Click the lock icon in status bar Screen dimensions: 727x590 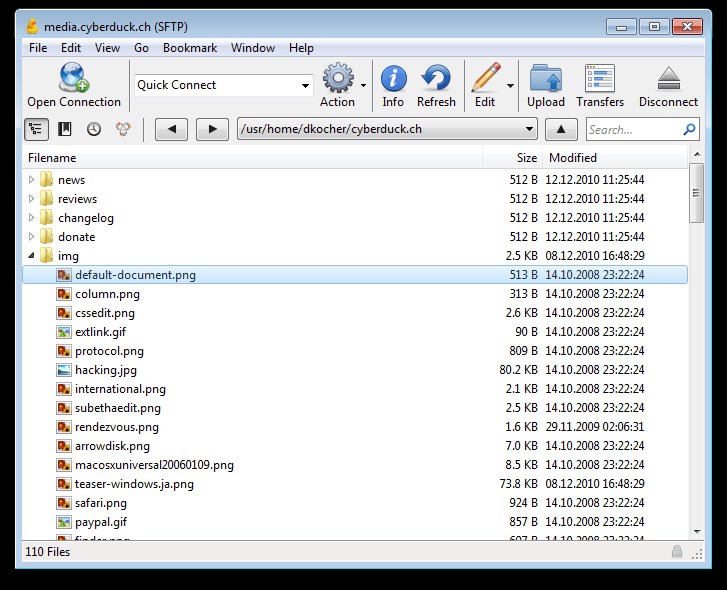click(677, 551)
